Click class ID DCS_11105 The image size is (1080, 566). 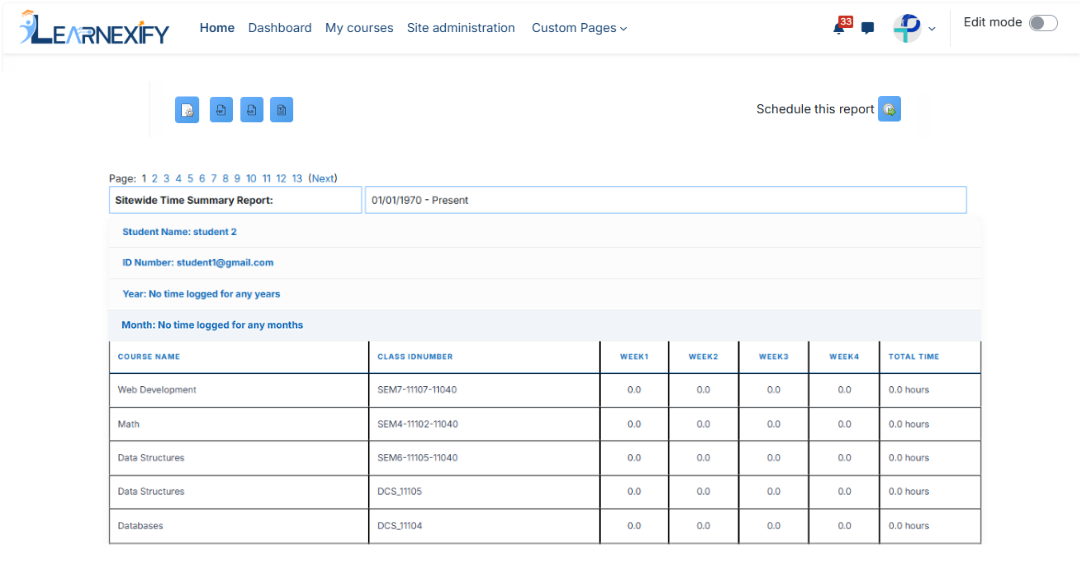point(399,492)
